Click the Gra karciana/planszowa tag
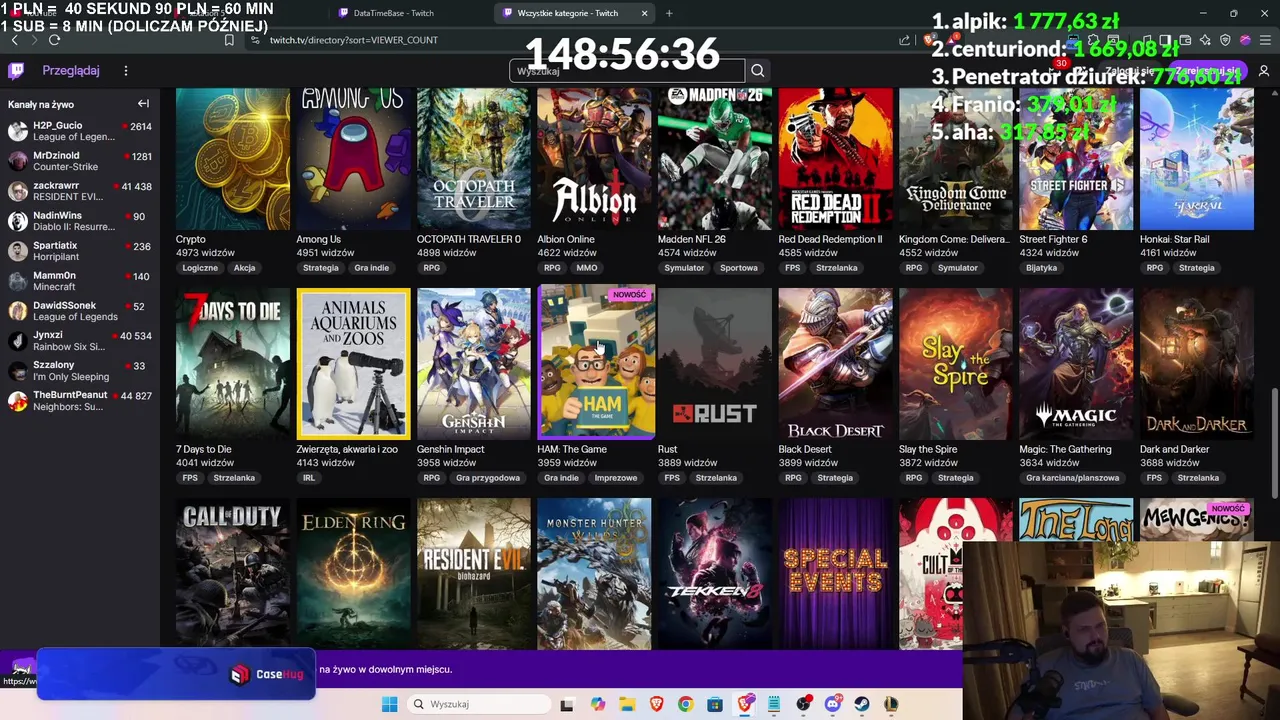 tap(1072, 478)
